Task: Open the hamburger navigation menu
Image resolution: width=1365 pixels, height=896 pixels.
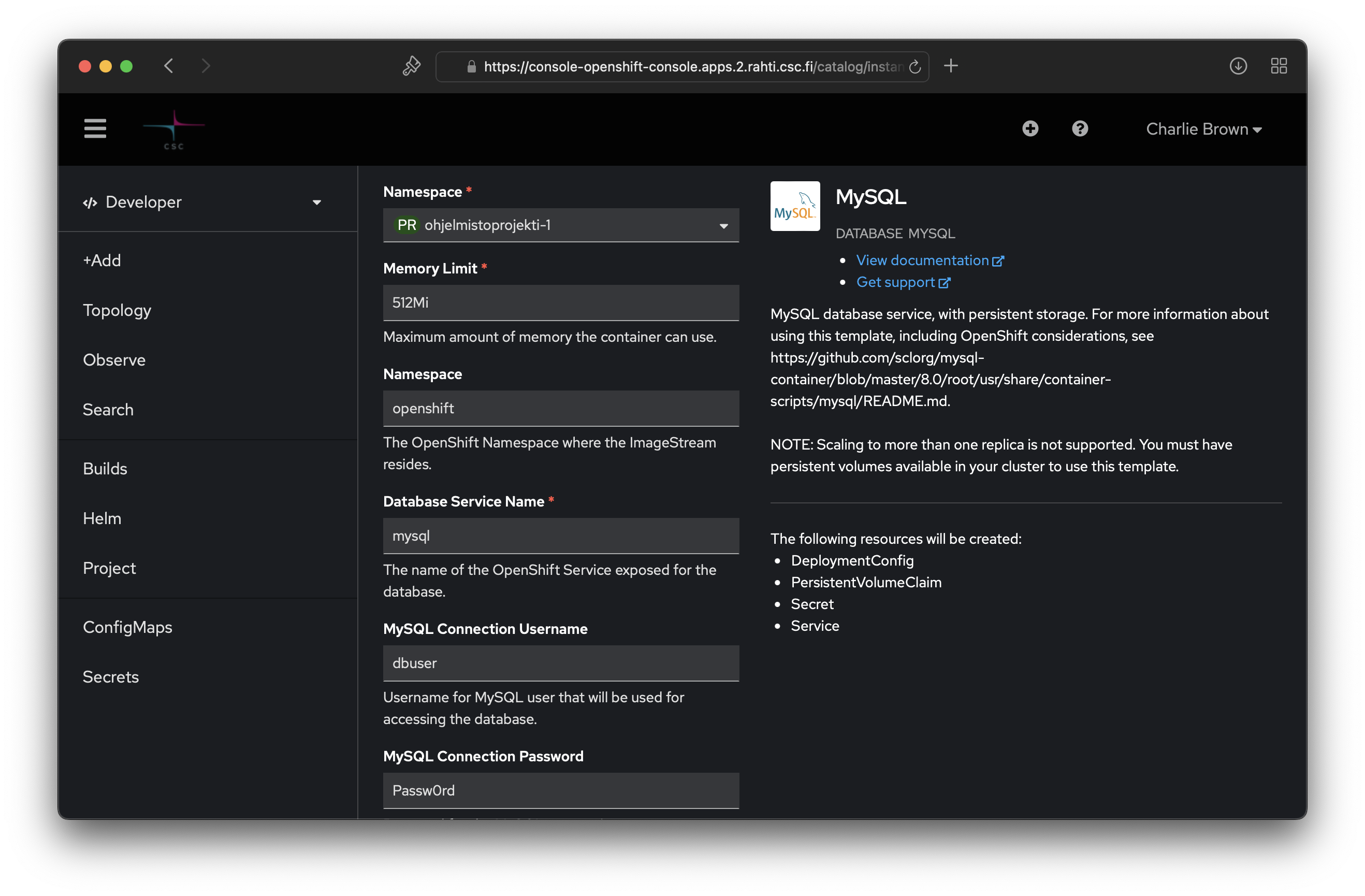Action: tap(95, 128)
